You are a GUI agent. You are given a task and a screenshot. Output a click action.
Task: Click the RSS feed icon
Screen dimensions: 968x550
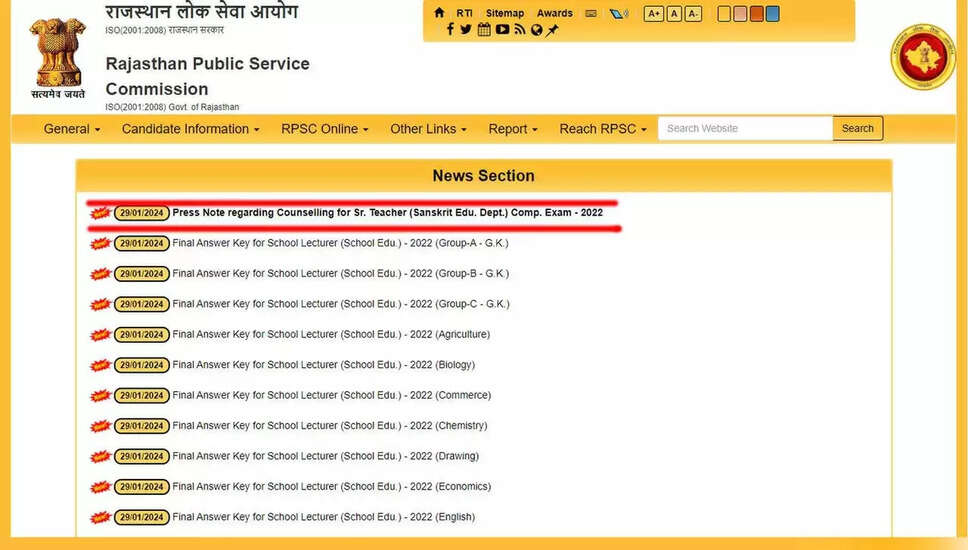(x=520, y=30)
